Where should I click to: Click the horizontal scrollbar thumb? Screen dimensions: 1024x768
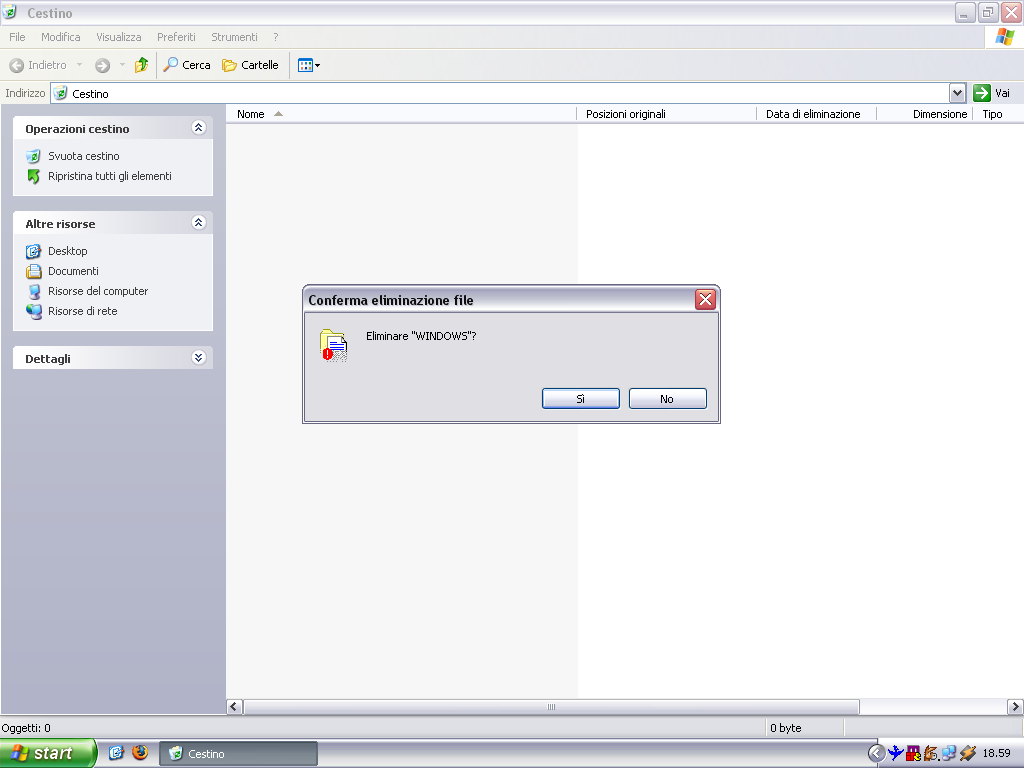pyautogui.click(x=551, y=707)
